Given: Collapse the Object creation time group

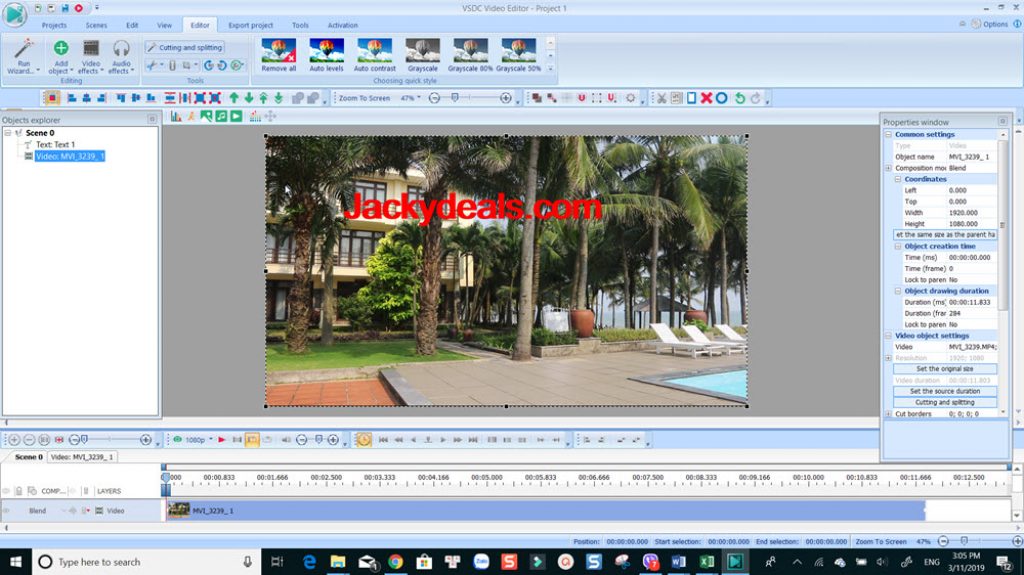Looking at the screenshot, I should click(x=897, y=246).
